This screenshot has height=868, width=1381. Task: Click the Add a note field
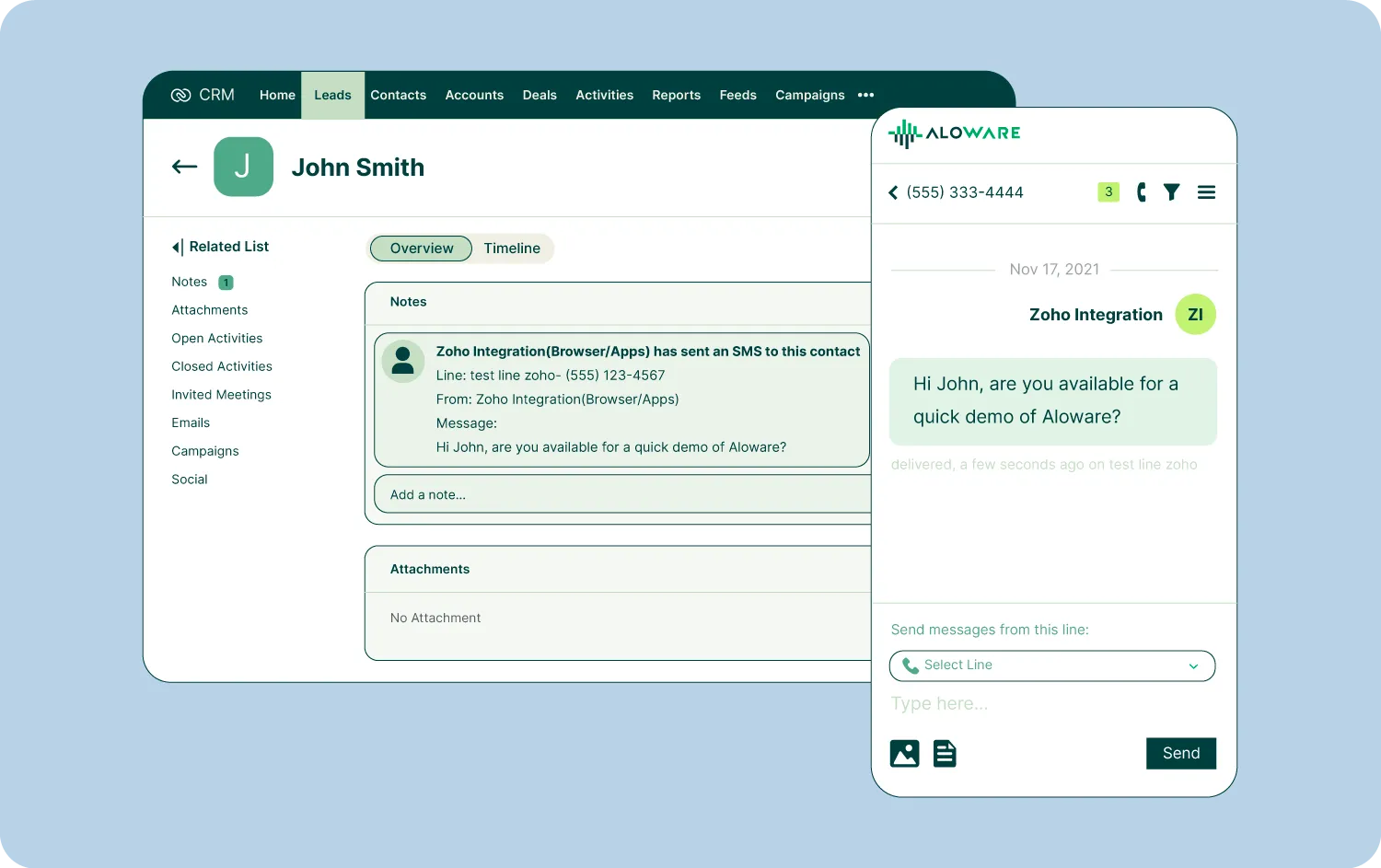622,494
